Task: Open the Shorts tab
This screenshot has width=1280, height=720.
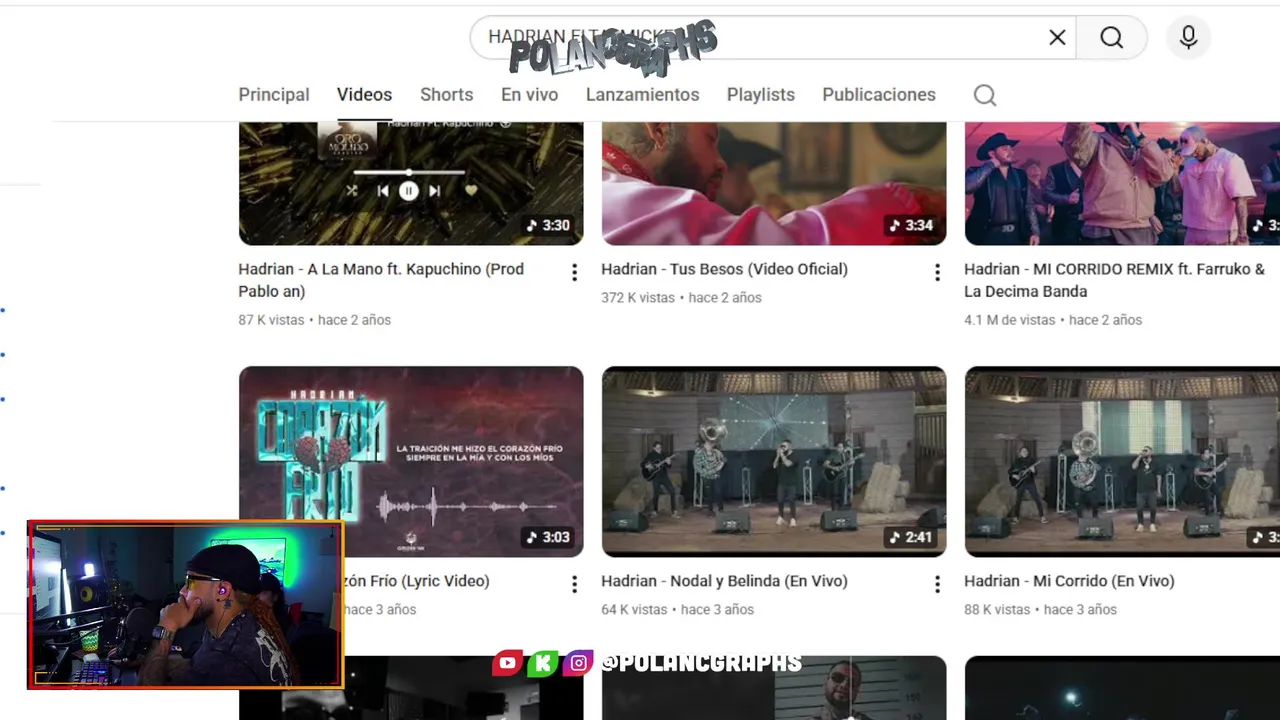Action: pos(446,95)
